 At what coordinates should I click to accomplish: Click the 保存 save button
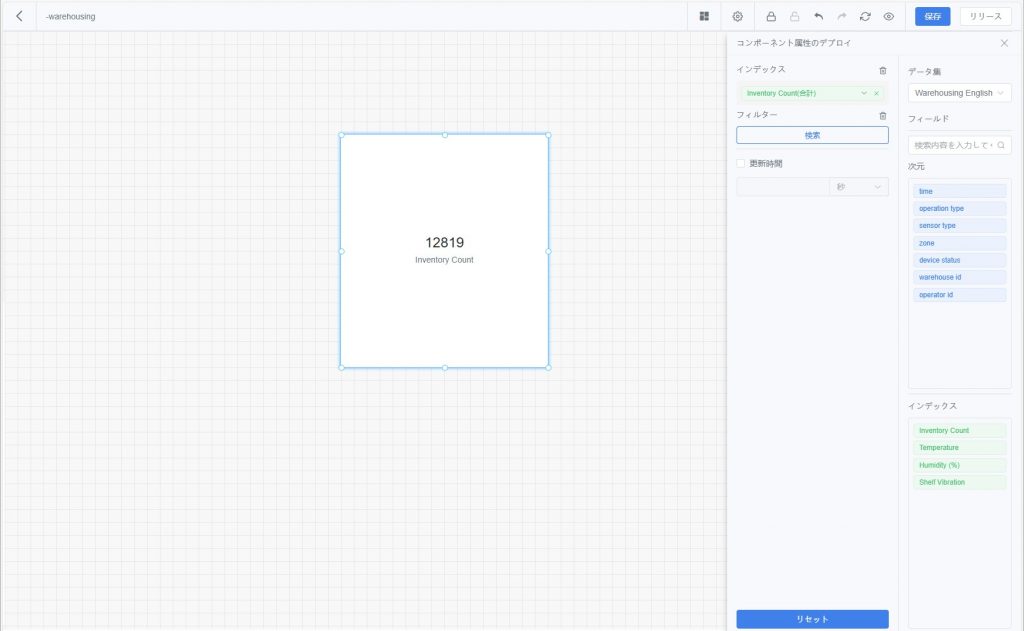pyautogui.click(x=932, y=16)
